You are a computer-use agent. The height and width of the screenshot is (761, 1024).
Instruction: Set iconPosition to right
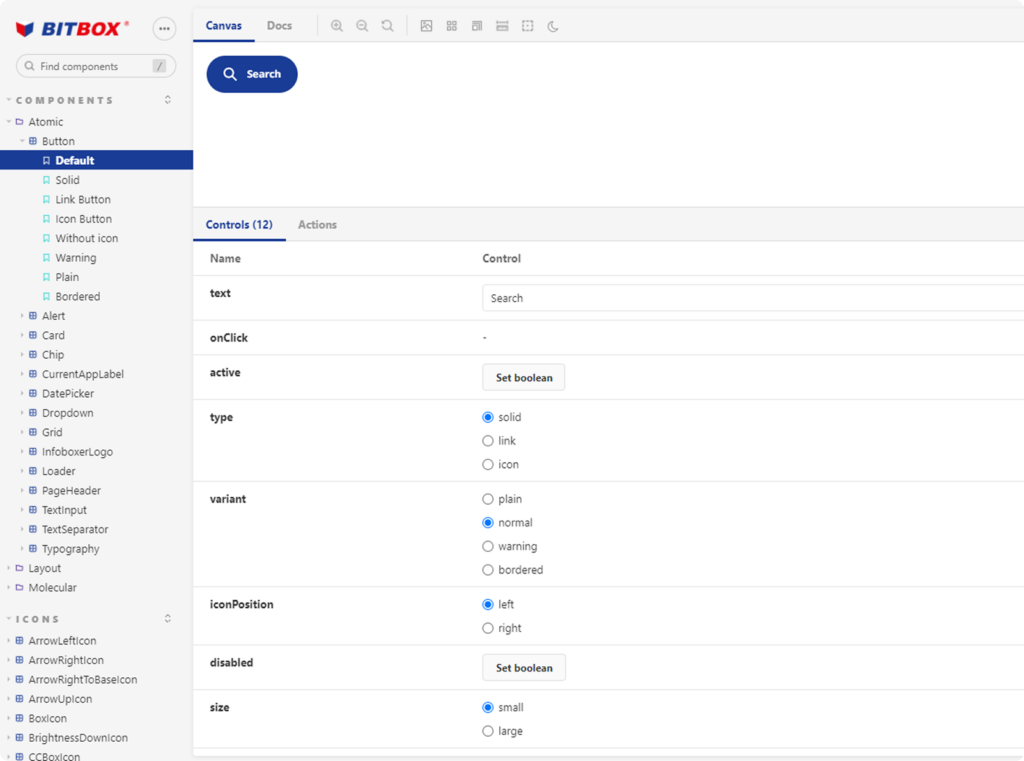[488, 629]
